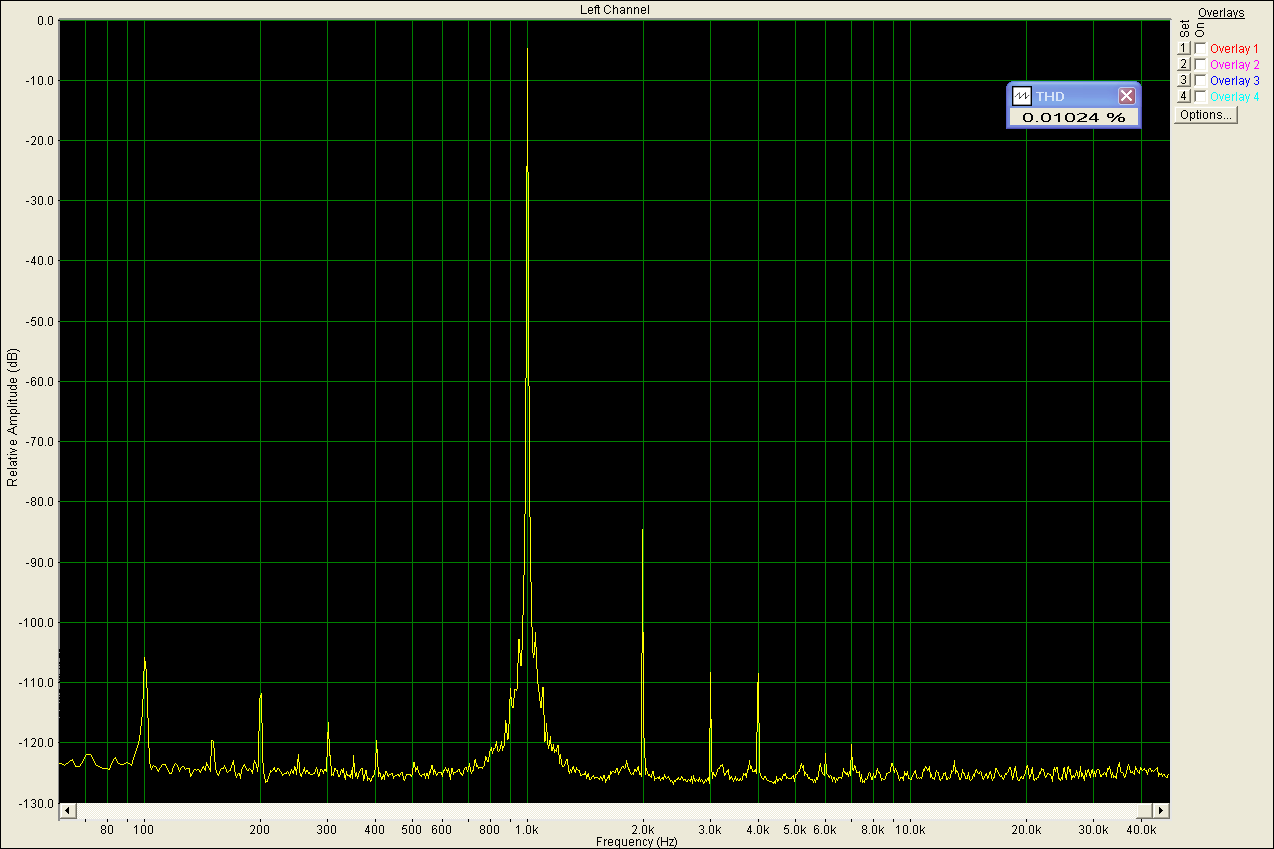
Task: Click the horizontal scrollbar left arrow
Action: [67, 810]
